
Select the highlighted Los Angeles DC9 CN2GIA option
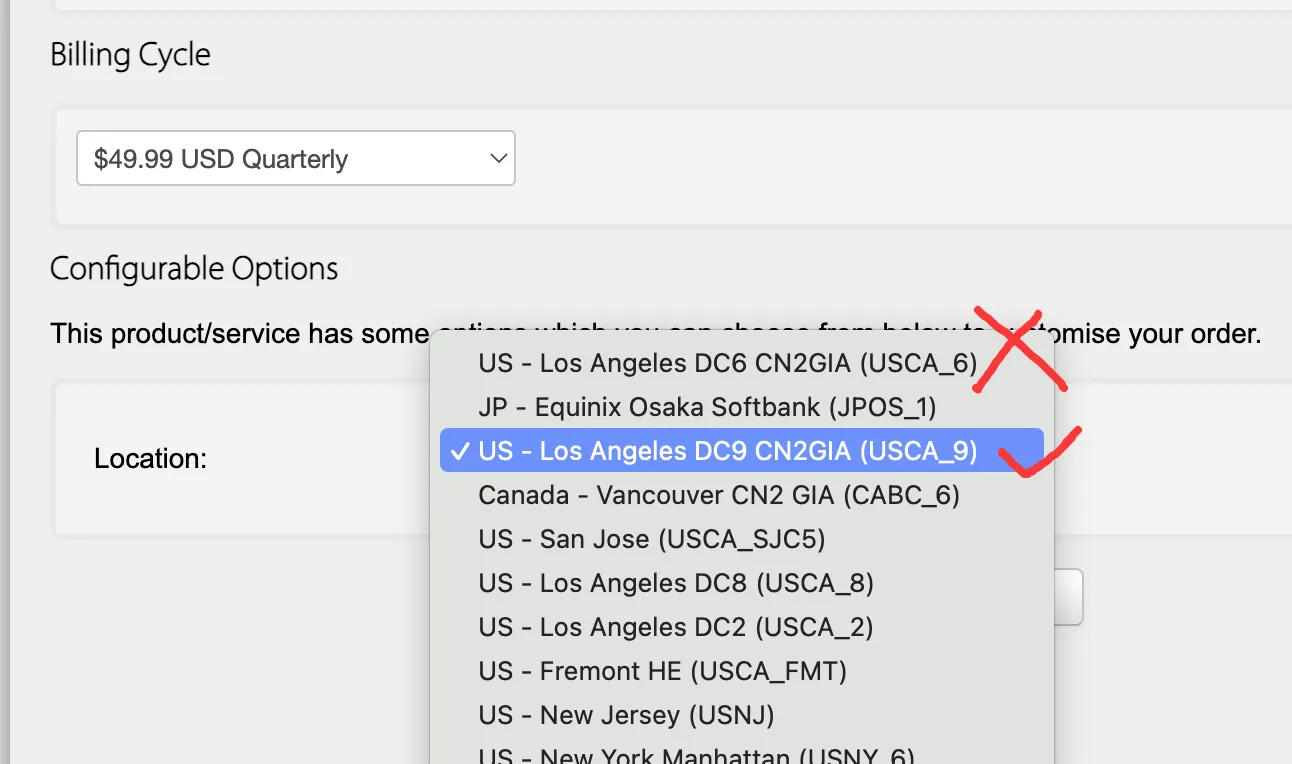pyautogui.click(x=741, y=451)
